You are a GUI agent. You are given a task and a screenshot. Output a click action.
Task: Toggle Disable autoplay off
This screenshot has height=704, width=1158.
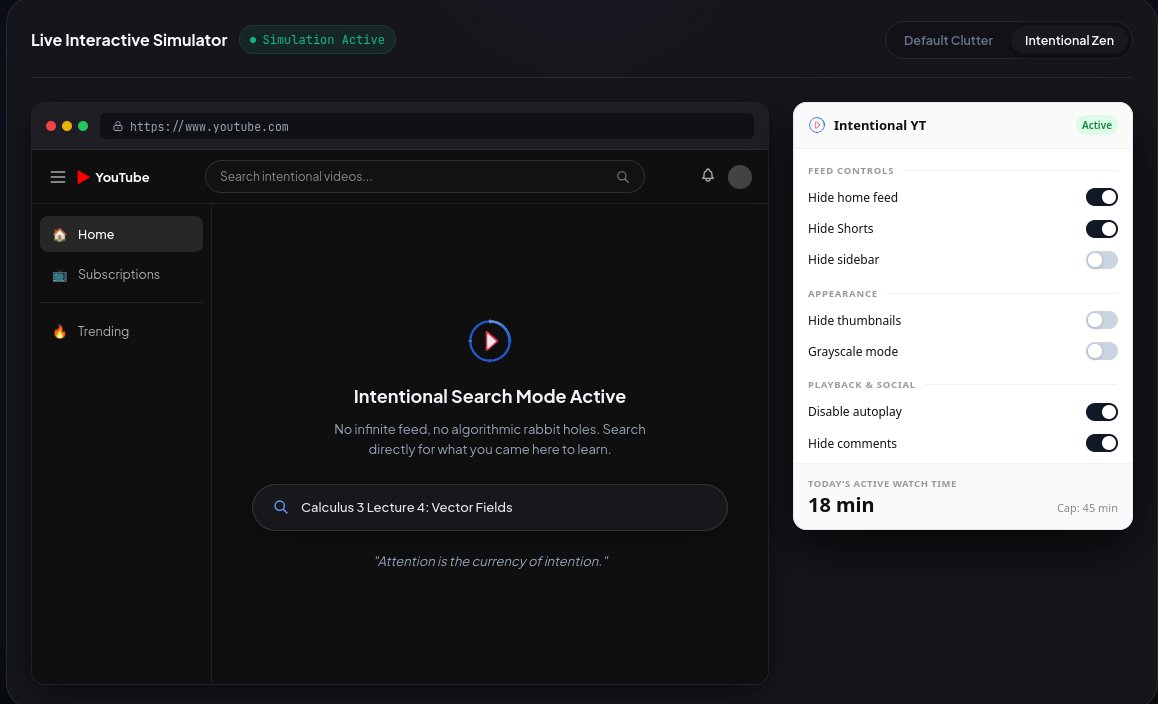point(1101,412)
